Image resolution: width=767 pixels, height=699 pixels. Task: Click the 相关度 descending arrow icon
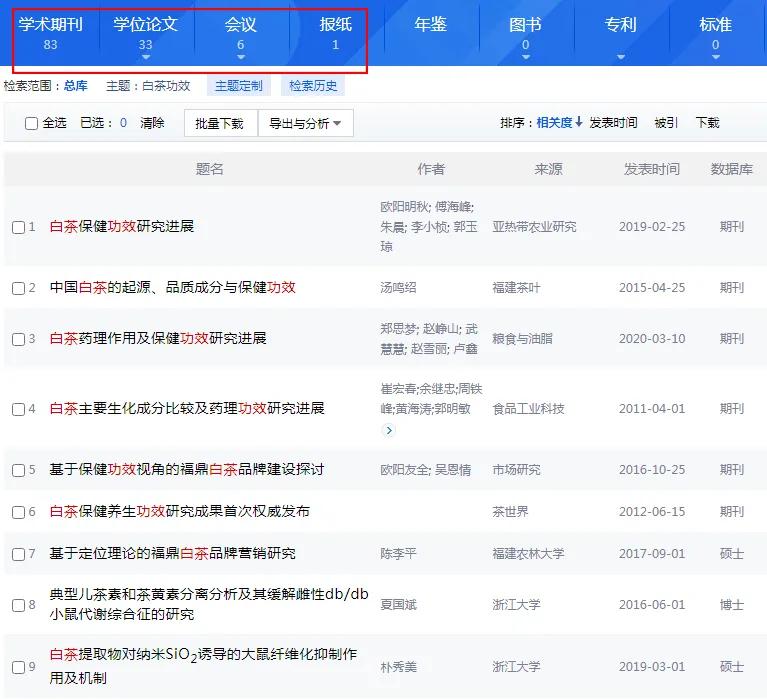(579, 122)
